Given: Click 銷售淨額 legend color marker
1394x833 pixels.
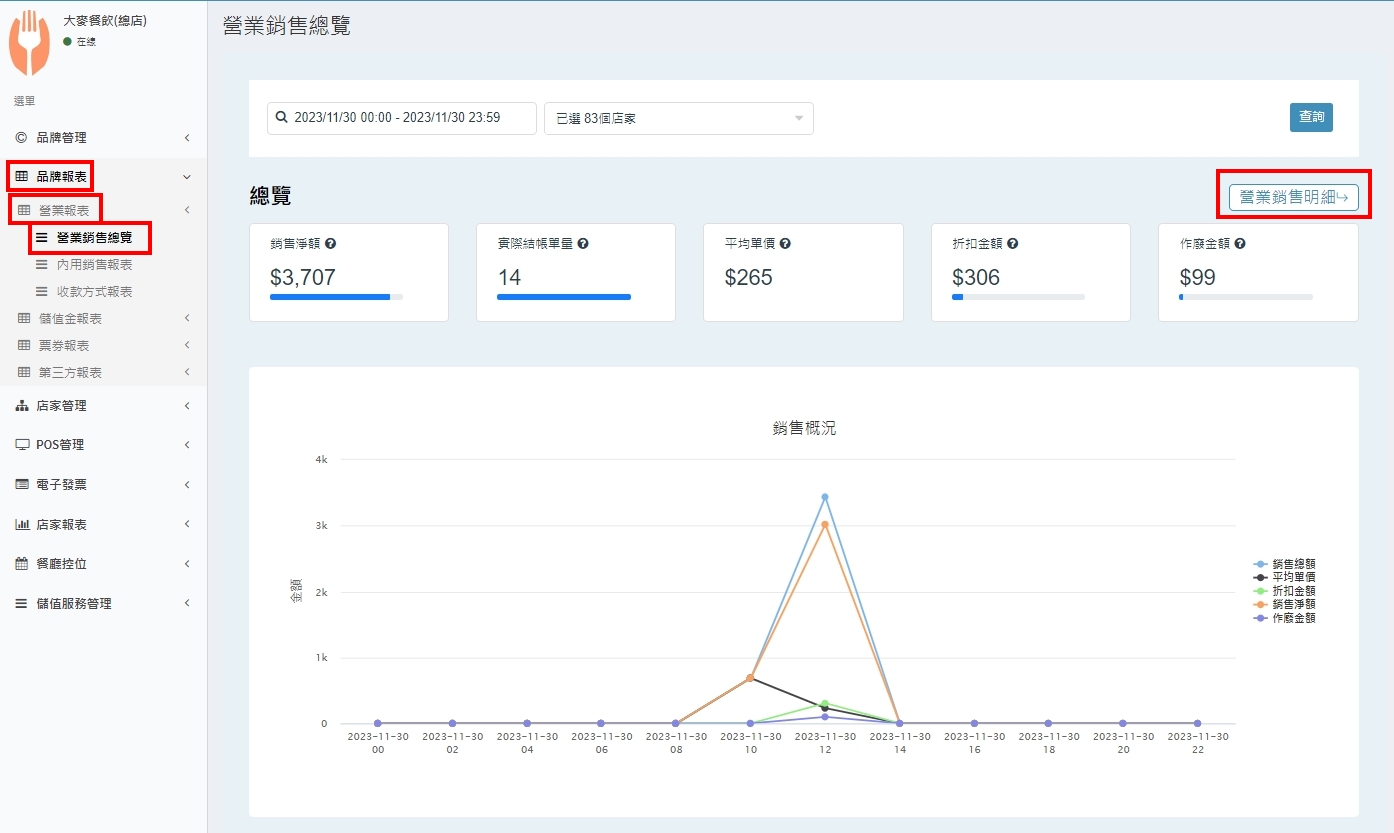Looking at the screenshot, I should 1261,604.
